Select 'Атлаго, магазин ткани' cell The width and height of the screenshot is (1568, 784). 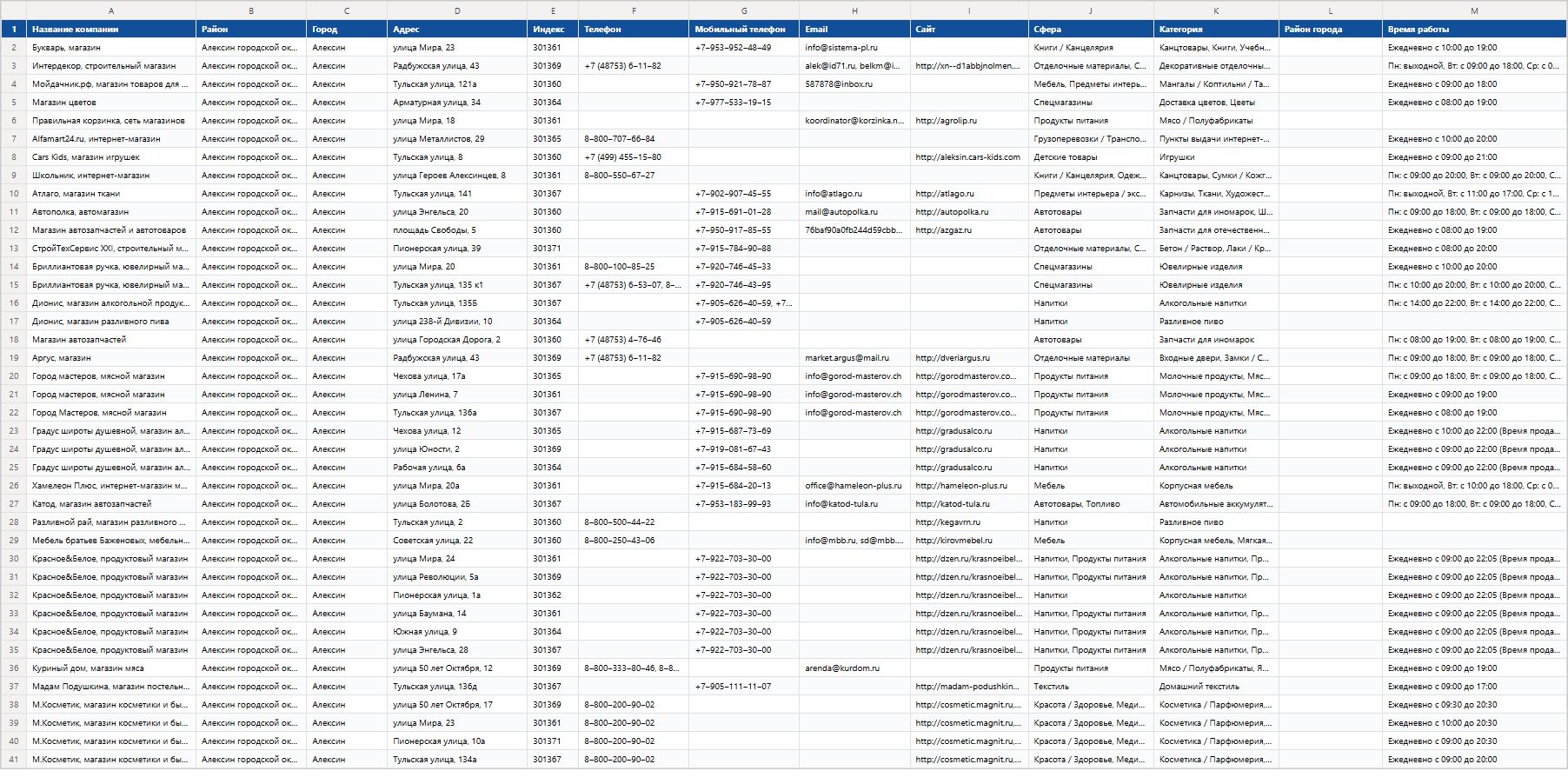point(111,194)
